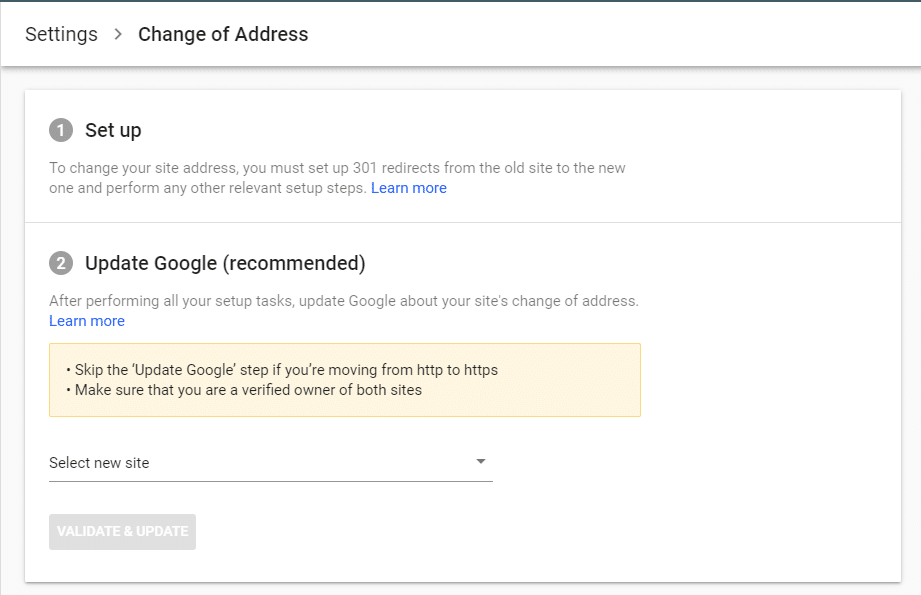
Task: Go back to Settings breadcrumb
Action: point(61,34)
